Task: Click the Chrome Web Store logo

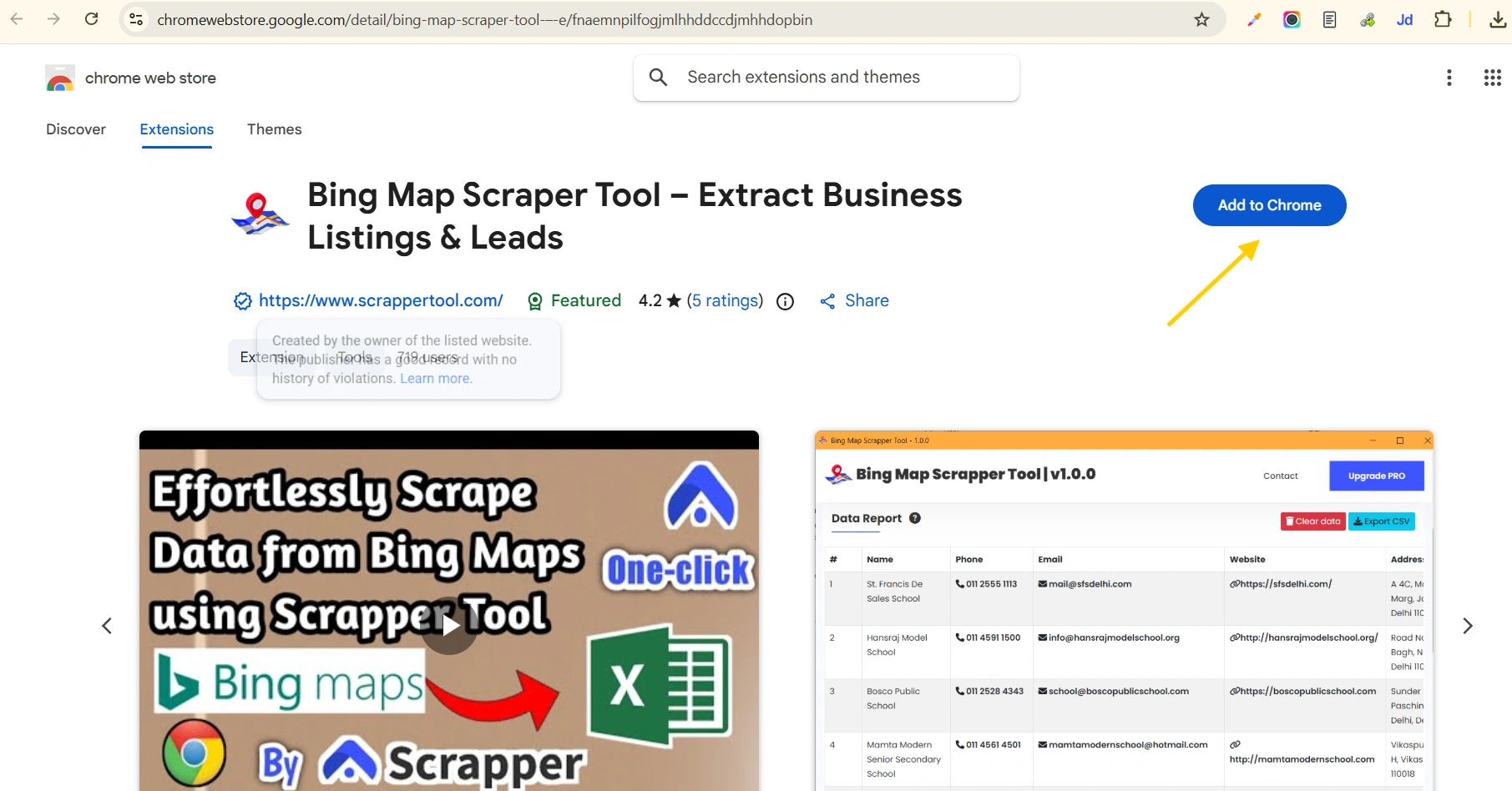Action: [60, 78]
